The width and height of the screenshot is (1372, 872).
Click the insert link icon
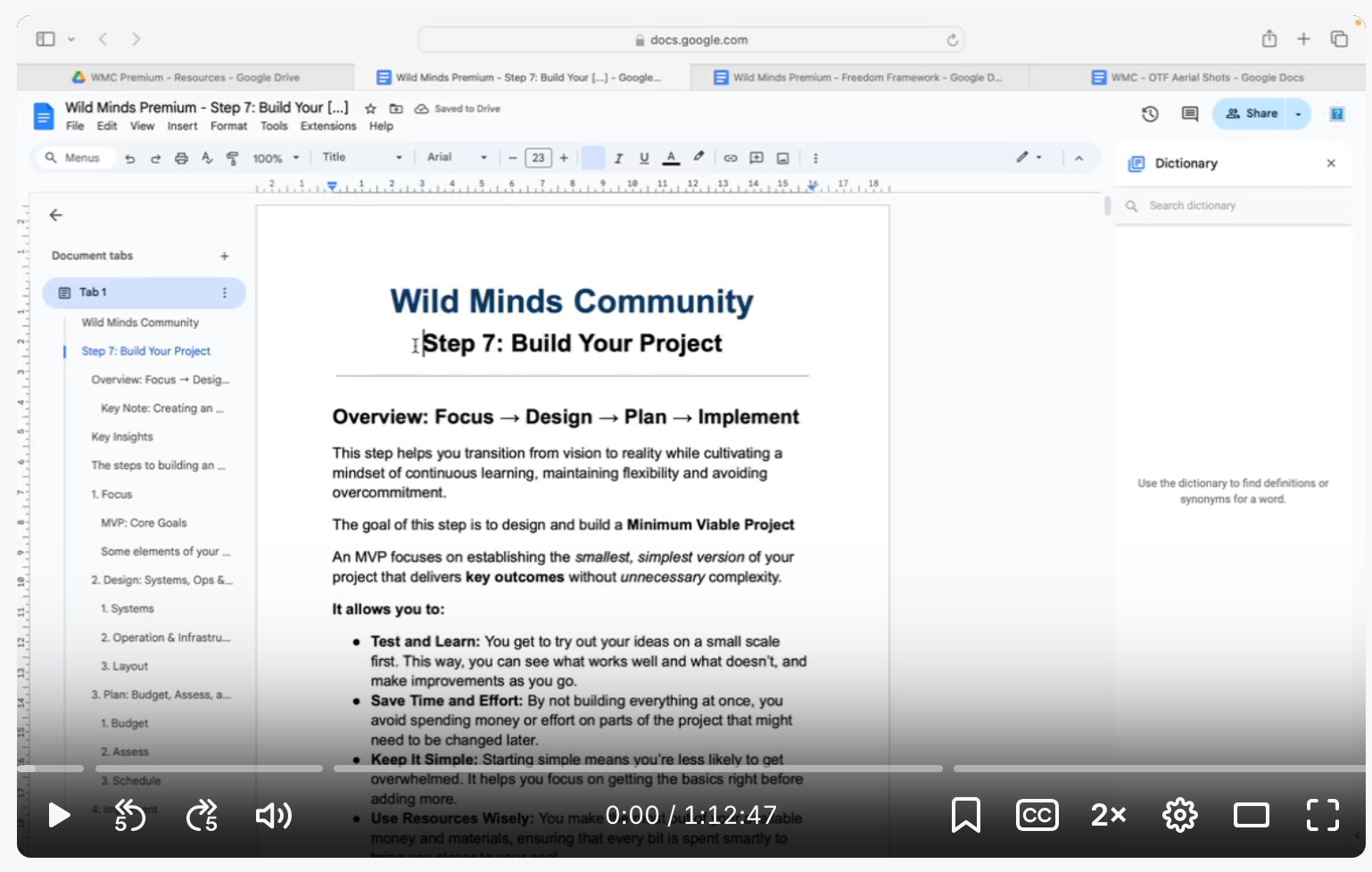click(x=730, y=158)
